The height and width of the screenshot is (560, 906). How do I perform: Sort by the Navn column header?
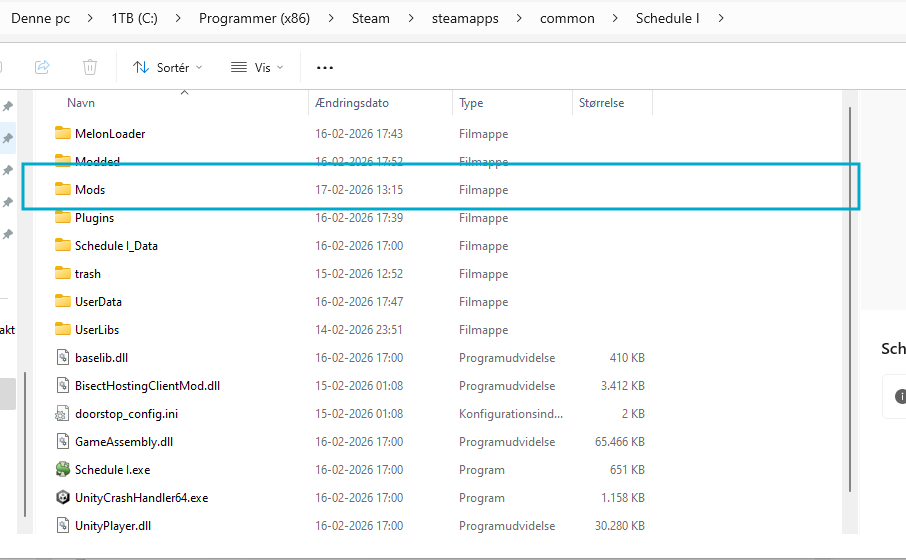81,103
